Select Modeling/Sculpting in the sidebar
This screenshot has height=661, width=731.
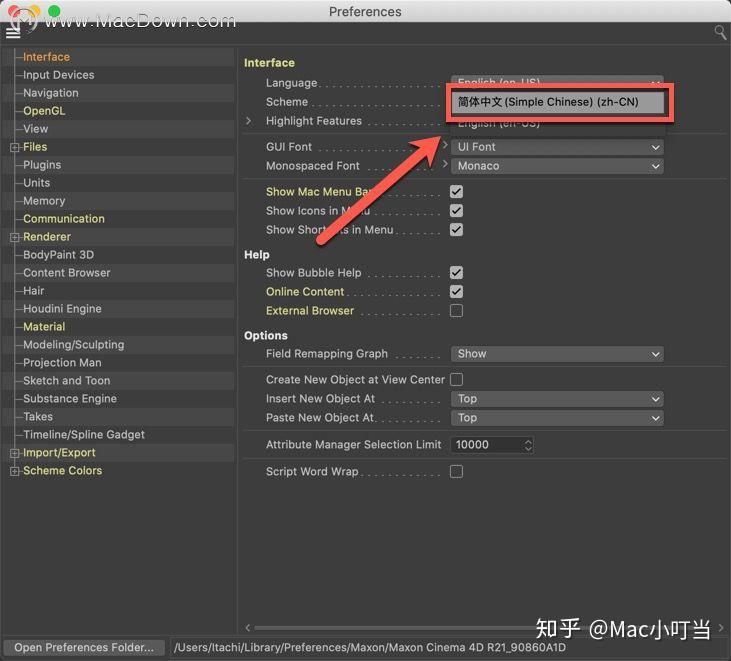click(74, 345)
